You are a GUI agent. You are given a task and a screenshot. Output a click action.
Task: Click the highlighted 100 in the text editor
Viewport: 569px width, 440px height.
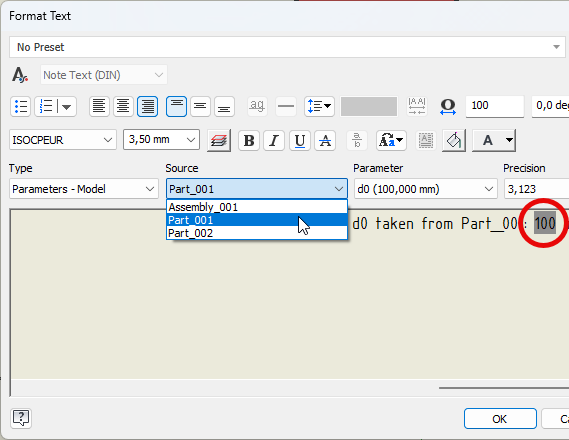coord(545,223)
